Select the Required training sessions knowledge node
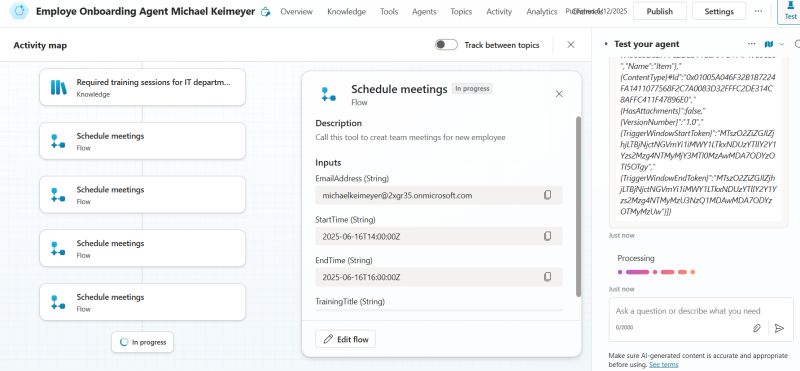Image resolution: width=800 pixels, height=371 pixels. click(x=142, y=87)
